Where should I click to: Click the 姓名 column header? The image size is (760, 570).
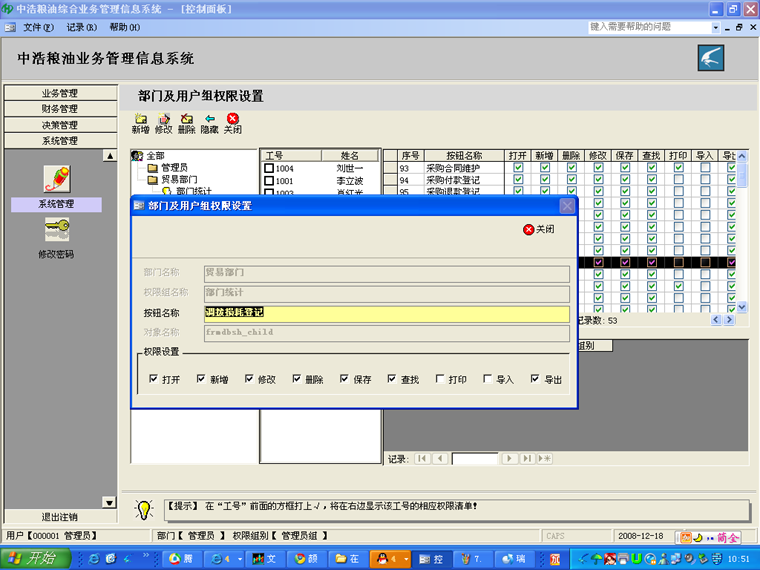point(350,156)
